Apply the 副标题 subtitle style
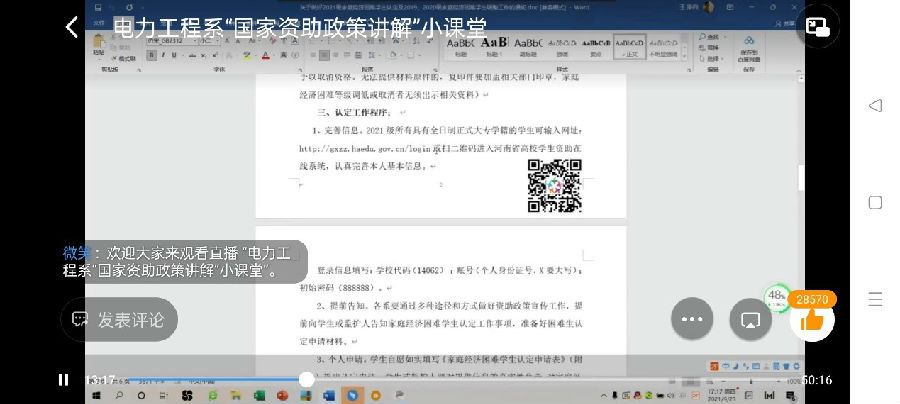The image size is (900, 404). tap(528, 46)
